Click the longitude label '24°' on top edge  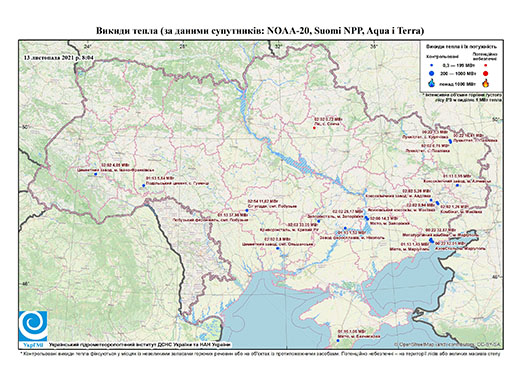point(87,46)
